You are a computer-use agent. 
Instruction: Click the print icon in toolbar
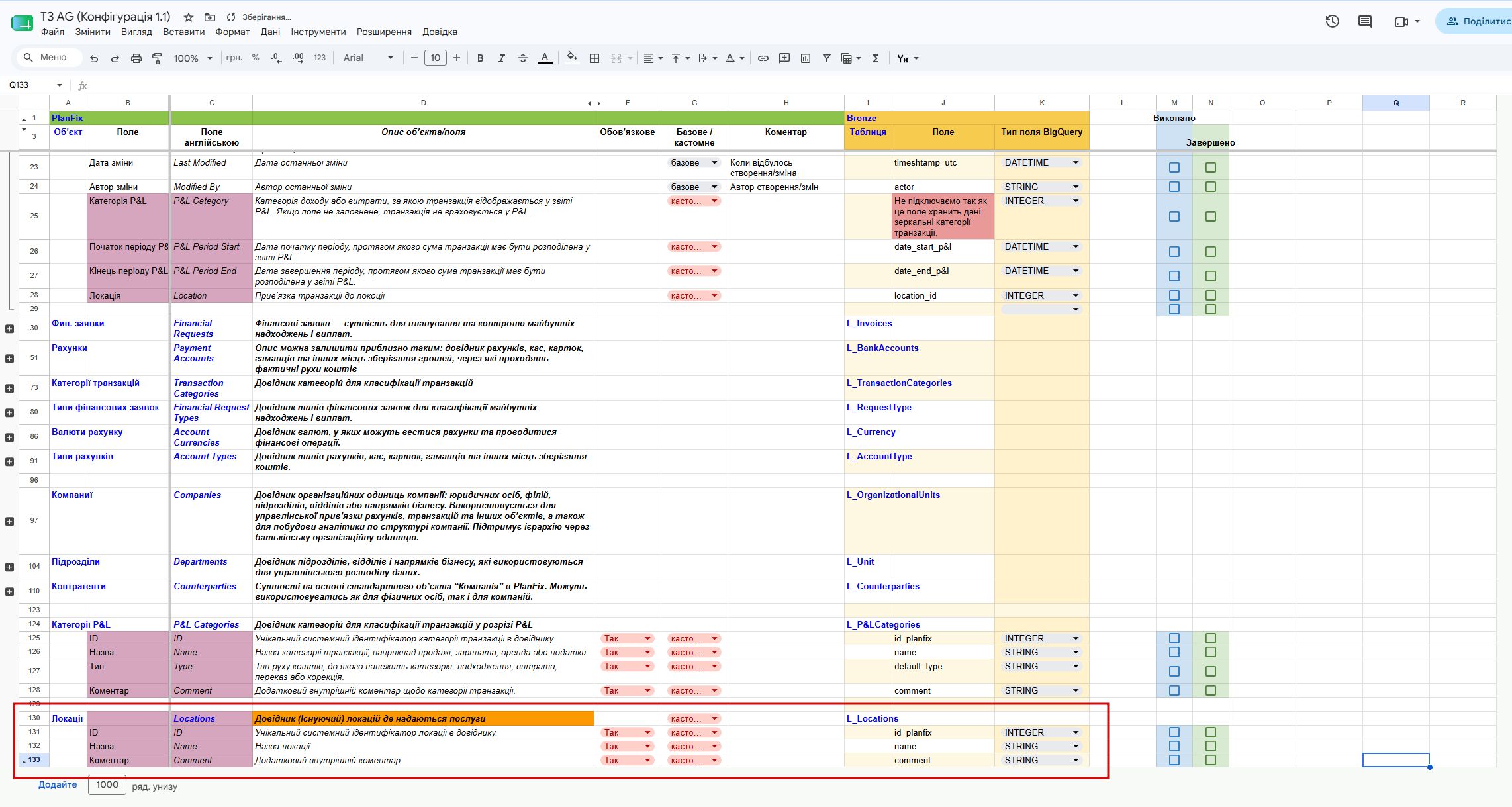(136, 58)
